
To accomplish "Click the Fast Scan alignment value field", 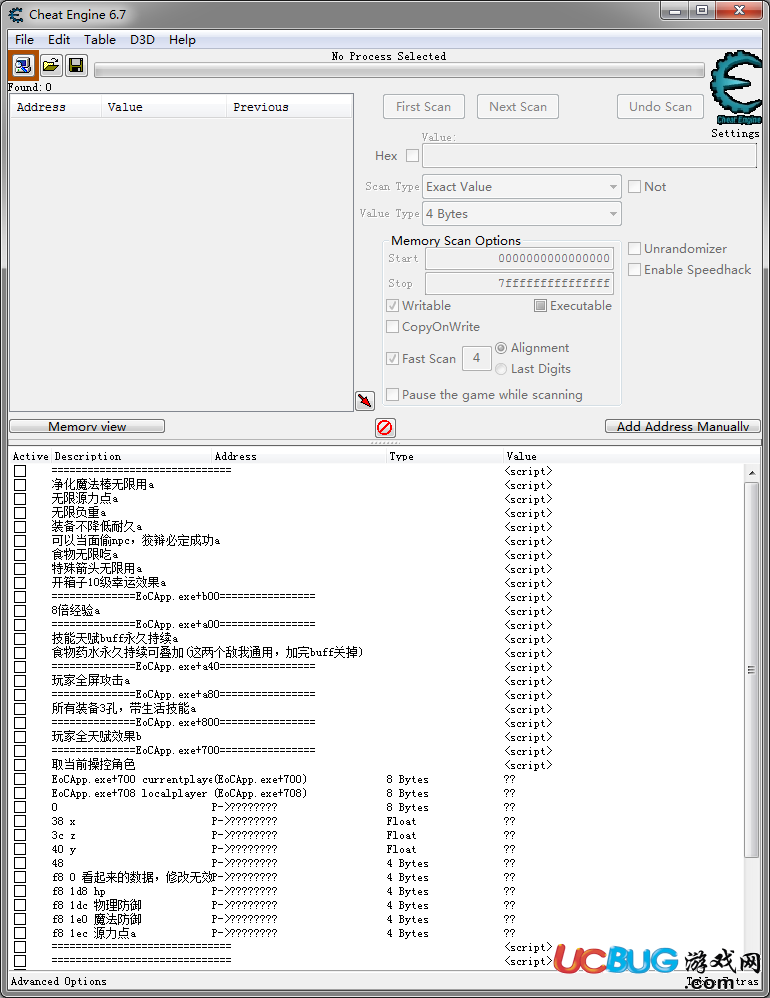I will pyautogui.click(x=477, y=358).
